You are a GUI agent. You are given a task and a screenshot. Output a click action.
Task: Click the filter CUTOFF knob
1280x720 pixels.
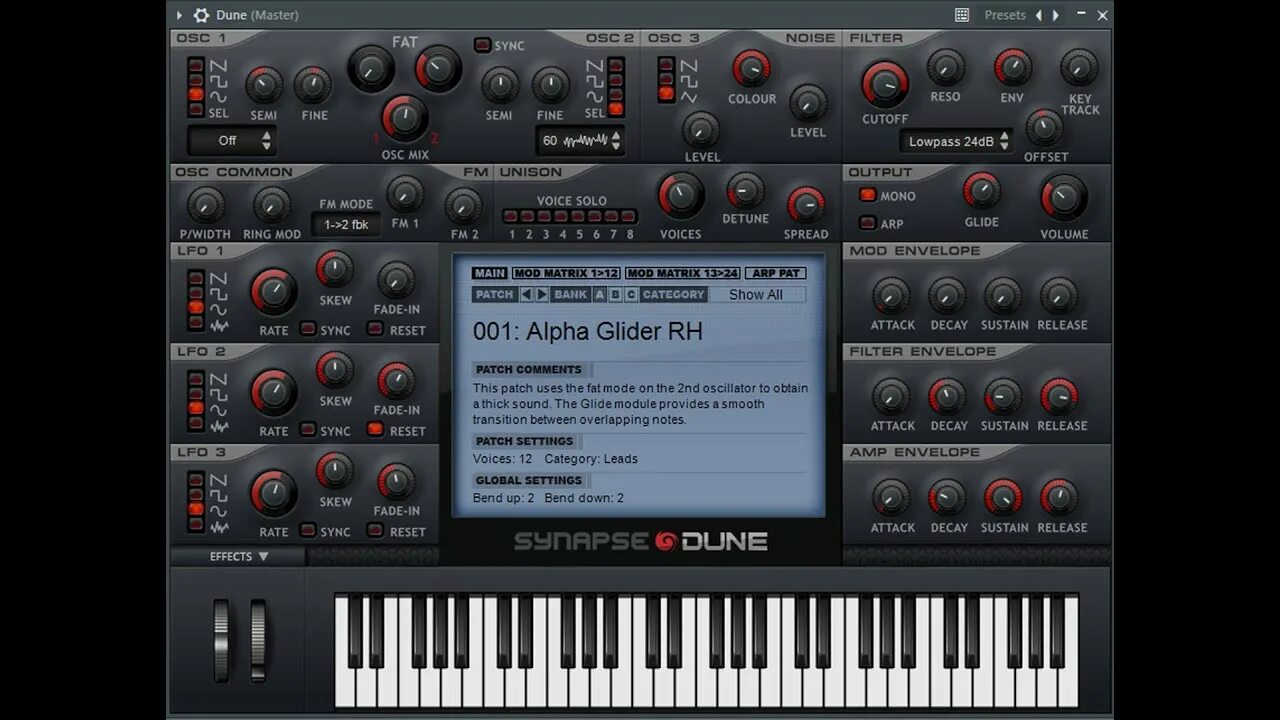[885, 84]
